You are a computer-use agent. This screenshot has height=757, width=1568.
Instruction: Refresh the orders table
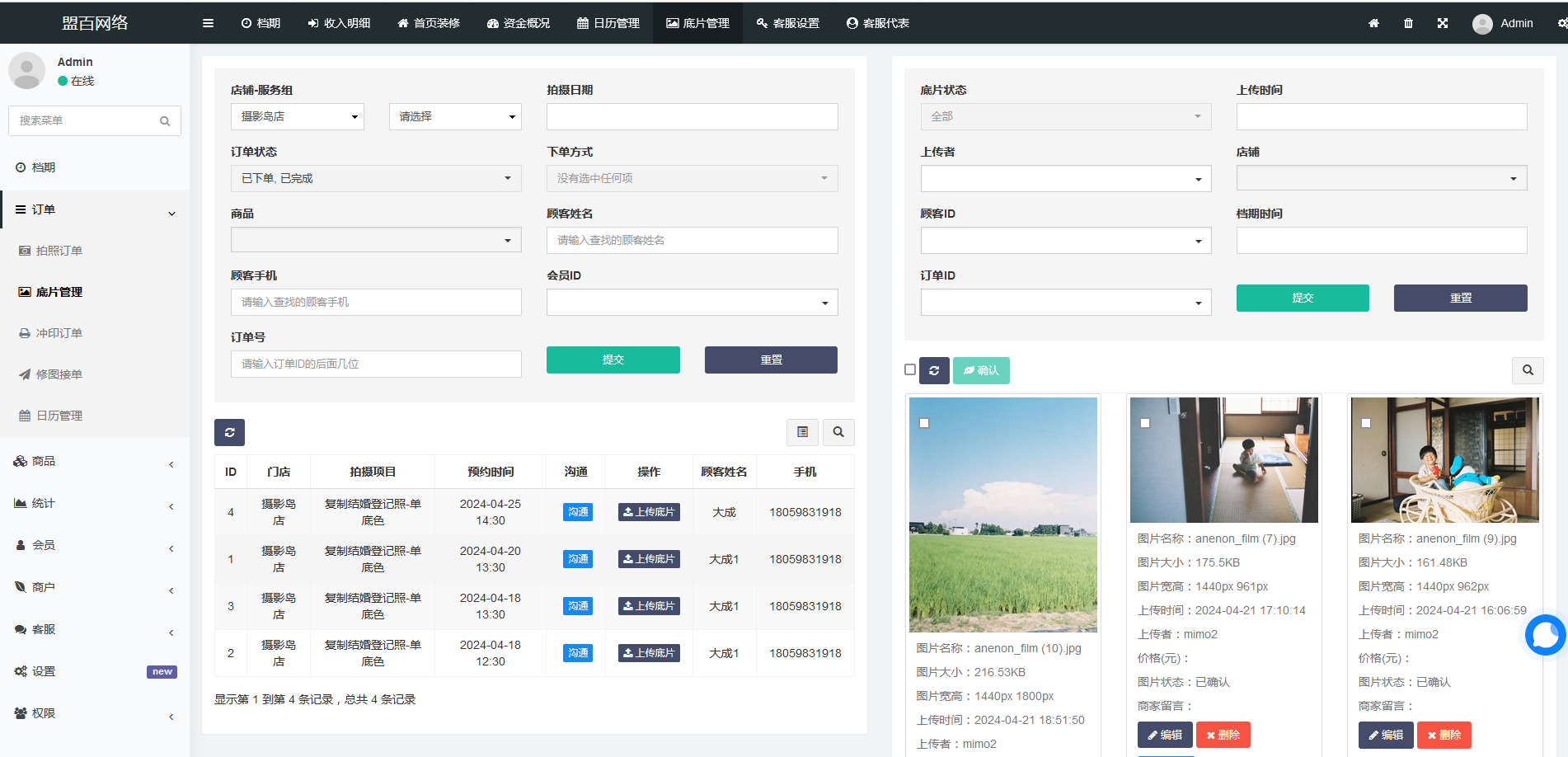click(x=229, y=432)
